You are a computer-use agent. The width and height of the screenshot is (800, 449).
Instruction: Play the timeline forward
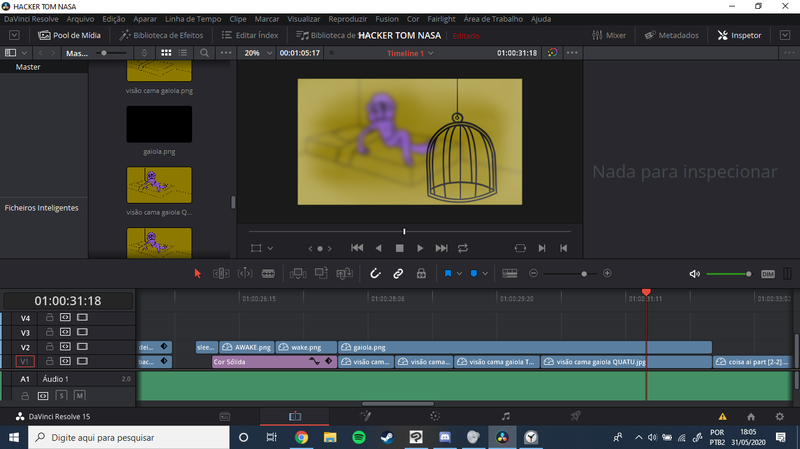point(420,248)
